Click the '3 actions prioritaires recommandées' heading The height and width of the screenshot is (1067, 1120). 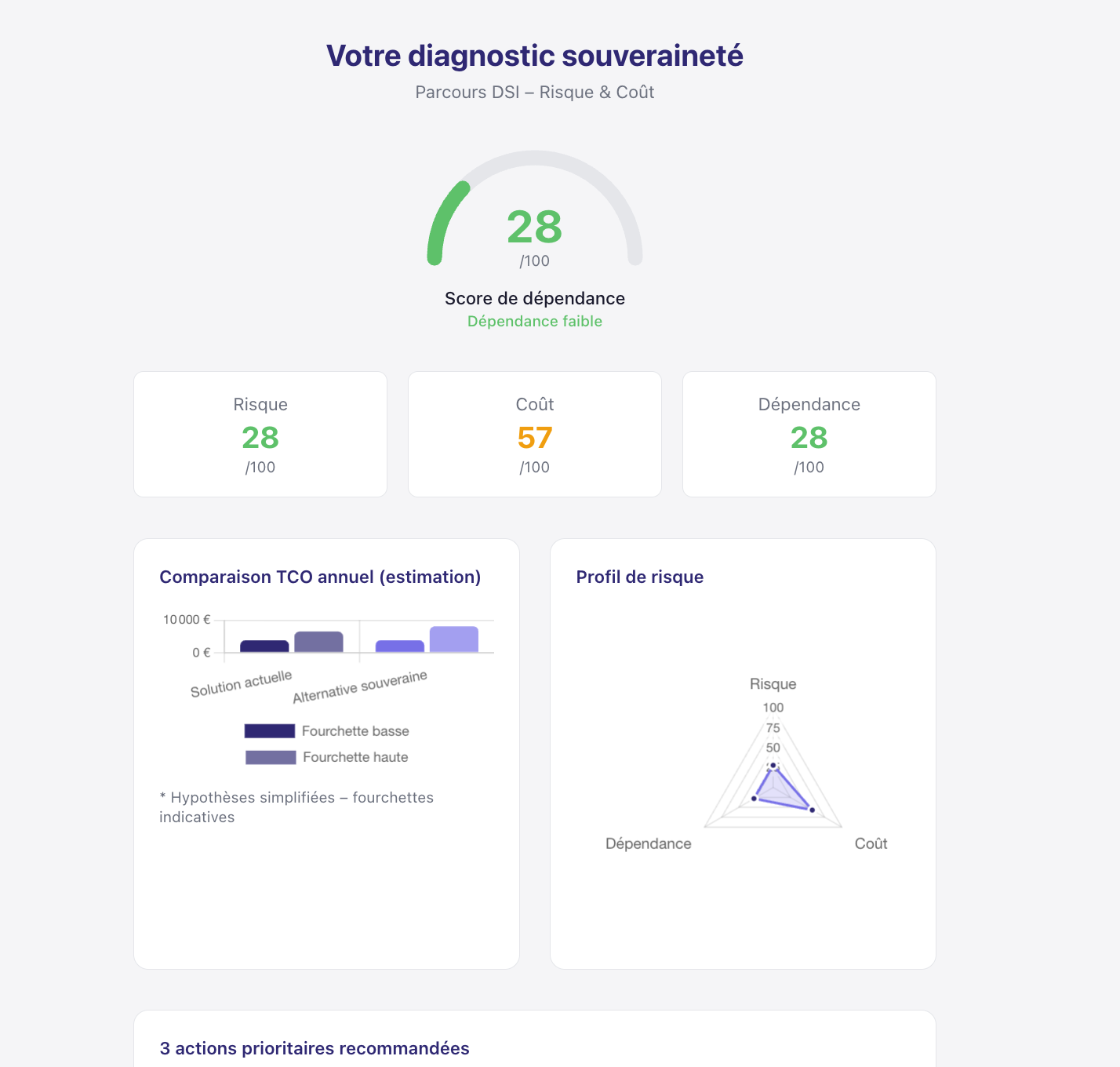[x=315, y=1049]
